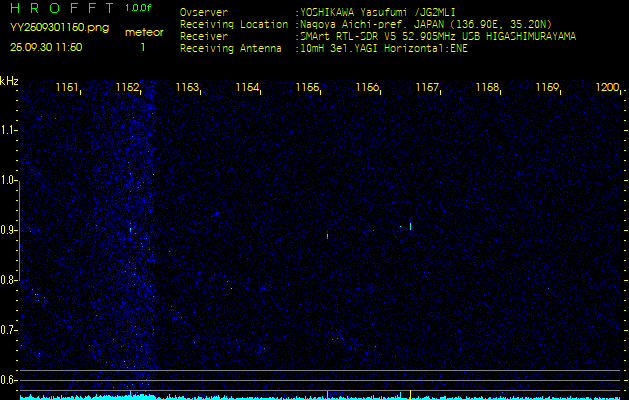Click the bright echo spot near 1152 at 0.9 kHz
This screenshot has width=629, height=400.
coord(130,230)
